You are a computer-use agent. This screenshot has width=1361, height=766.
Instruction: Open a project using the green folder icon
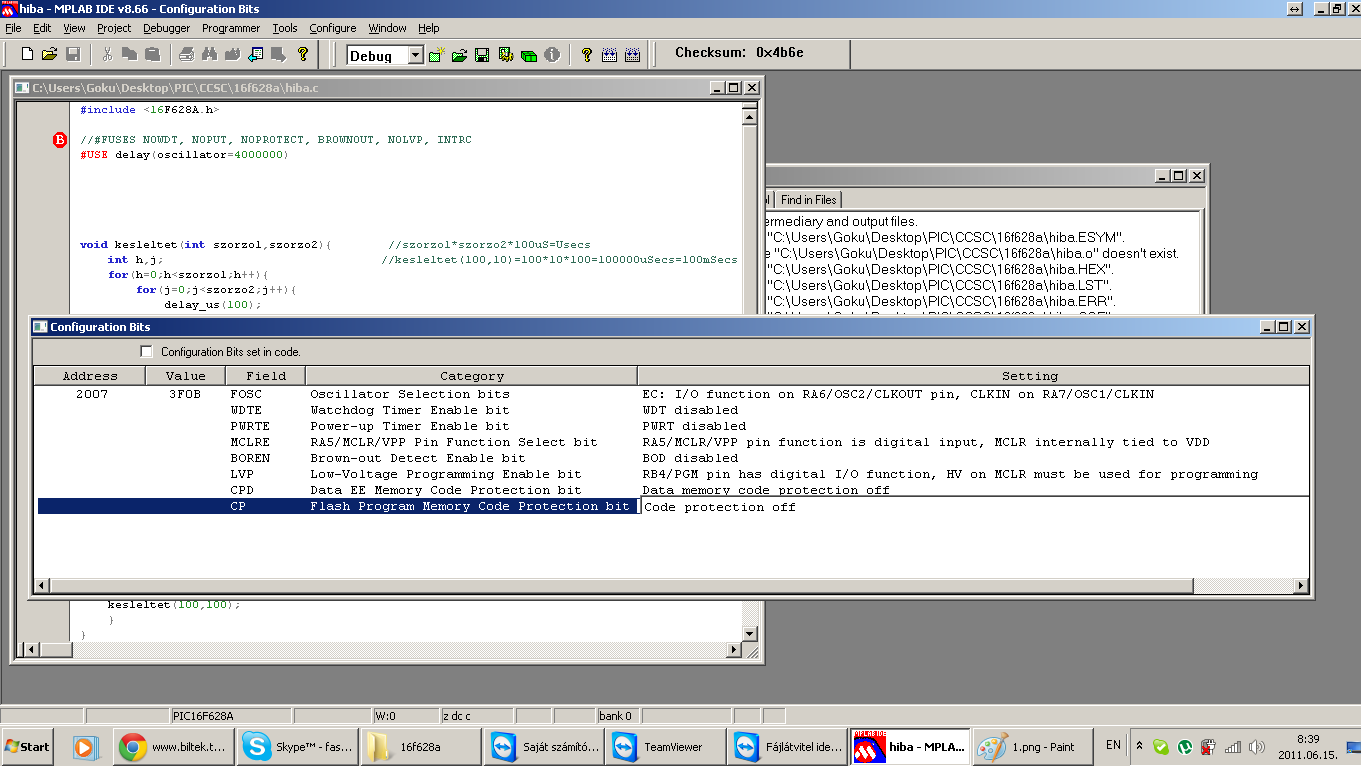click(459, 55)
